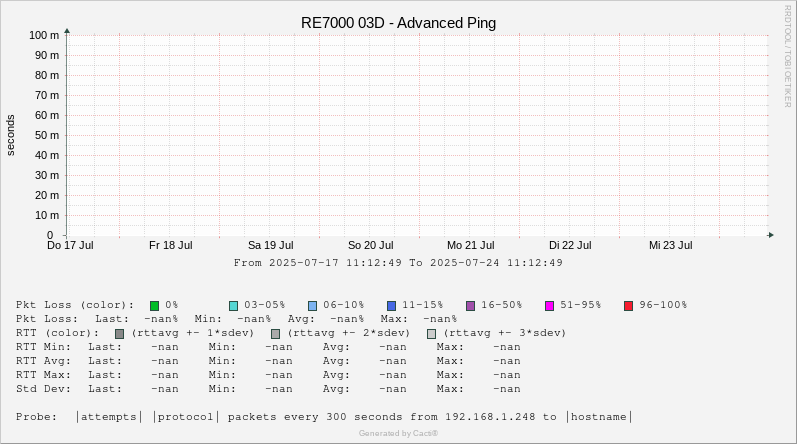Click the 100 m y-axis label
Image resolution: width=797 pixels, height=444 pixels.
pos(43,35)
